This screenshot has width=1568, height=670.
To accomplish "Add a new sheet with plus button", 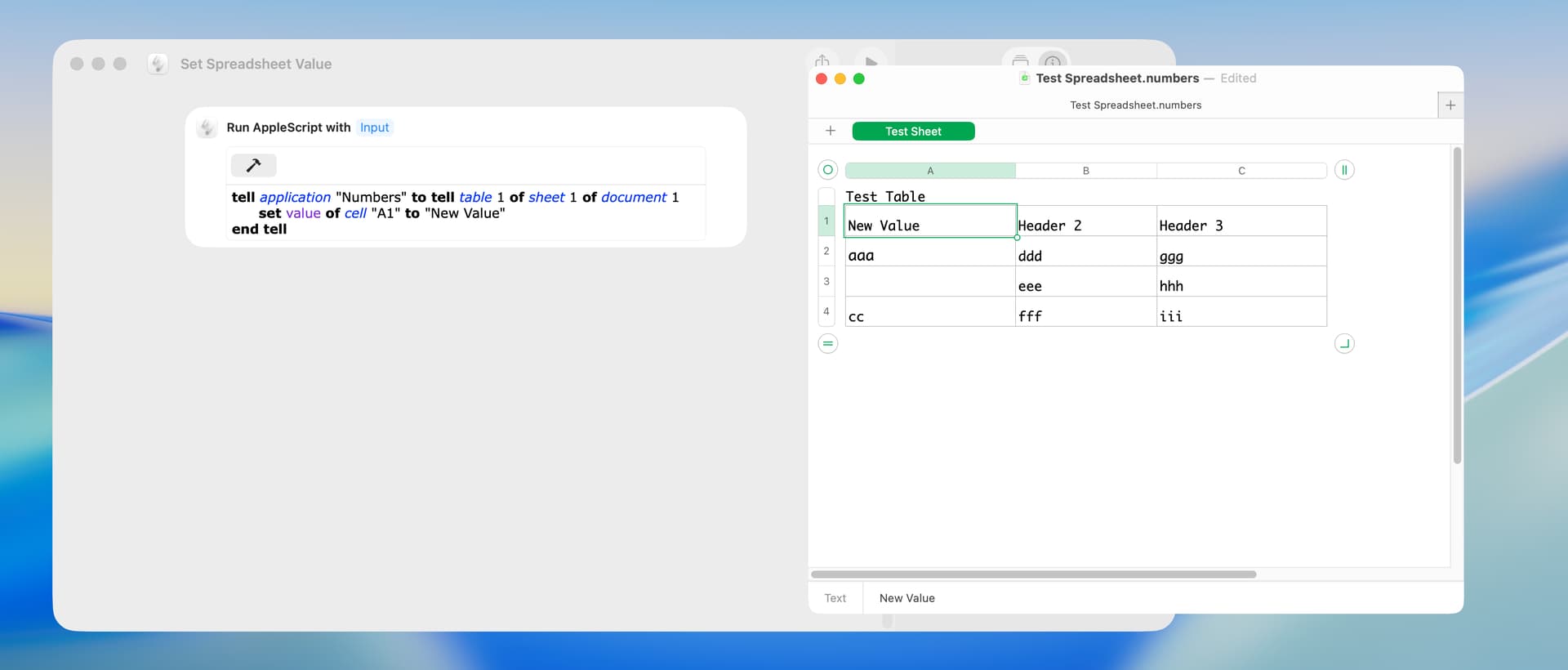I will tap(830, 131).
